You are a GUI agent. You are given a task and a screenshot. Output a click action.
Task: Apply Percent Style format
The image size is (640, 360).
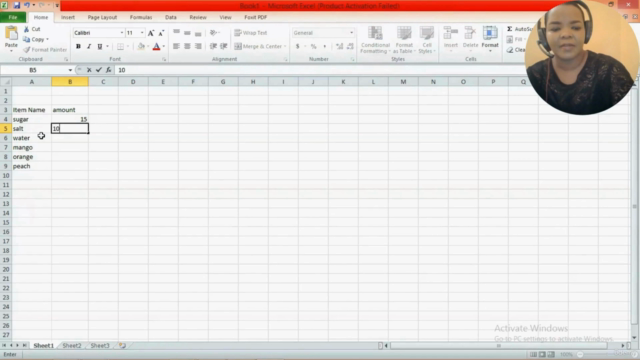pos(313,47)
